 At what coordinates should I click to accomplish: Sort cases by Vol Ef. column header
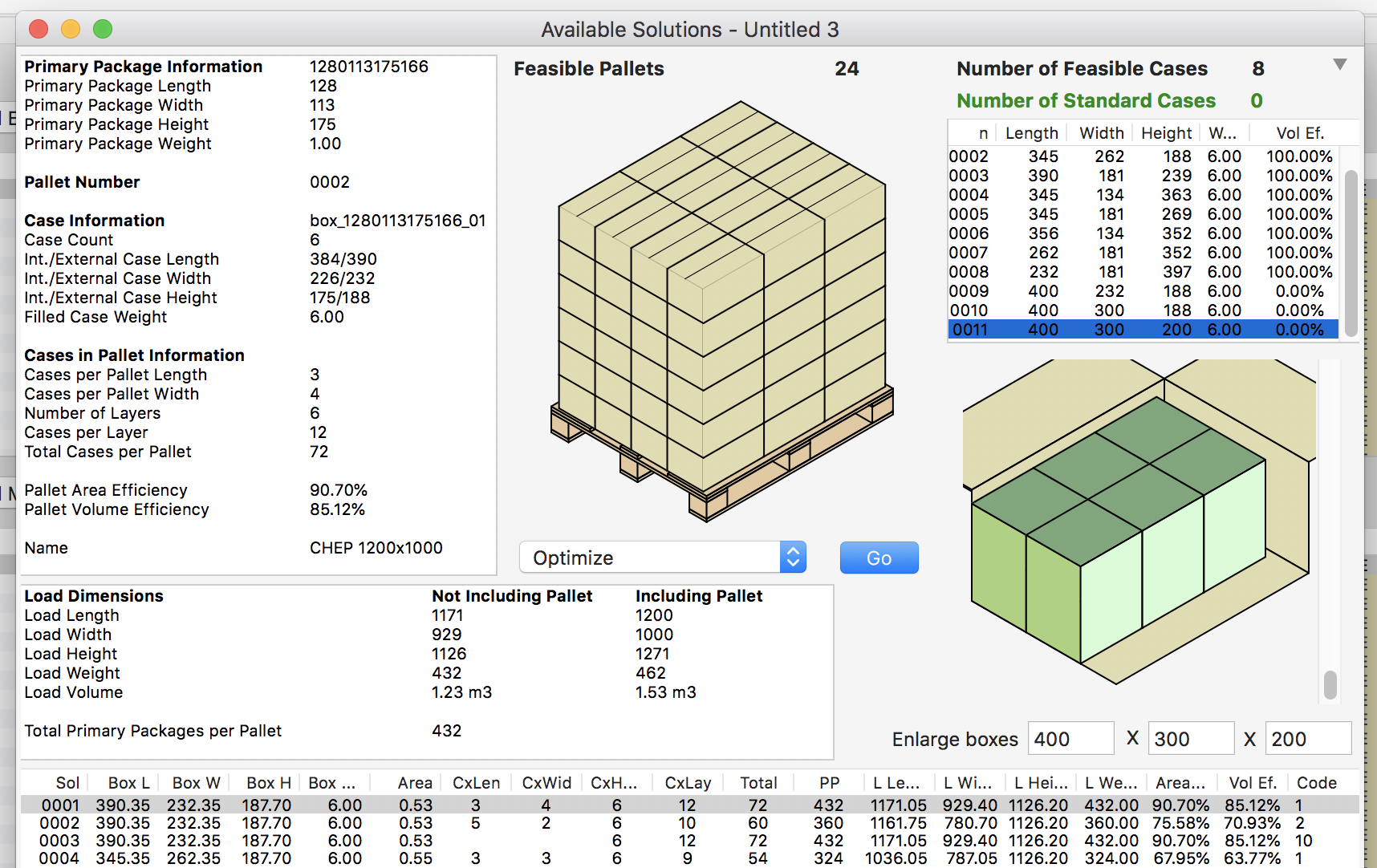[x=1300, y=133]
